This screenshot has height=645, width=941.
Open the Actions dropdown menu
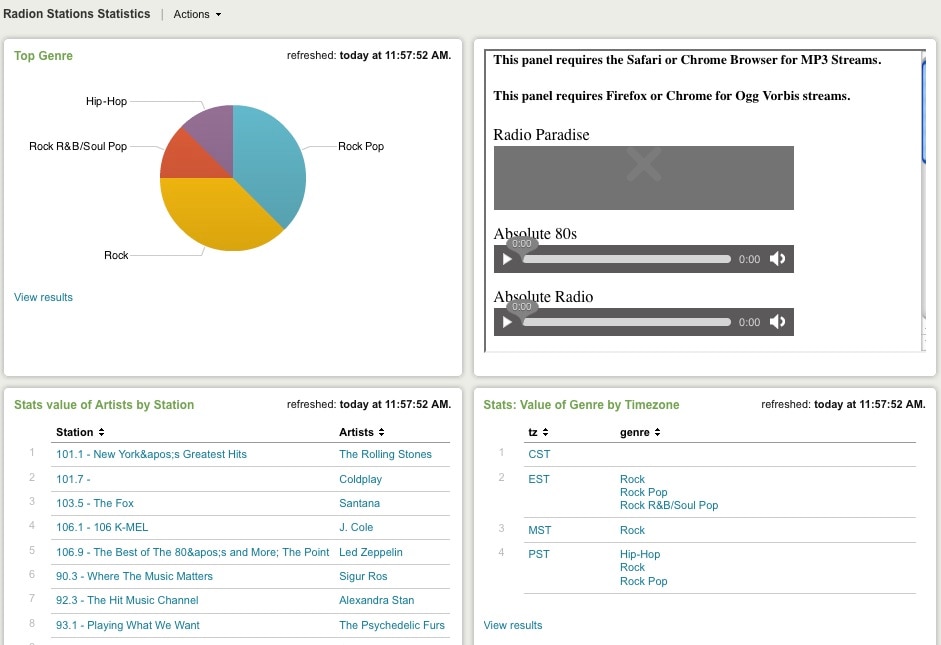[197, 14]
